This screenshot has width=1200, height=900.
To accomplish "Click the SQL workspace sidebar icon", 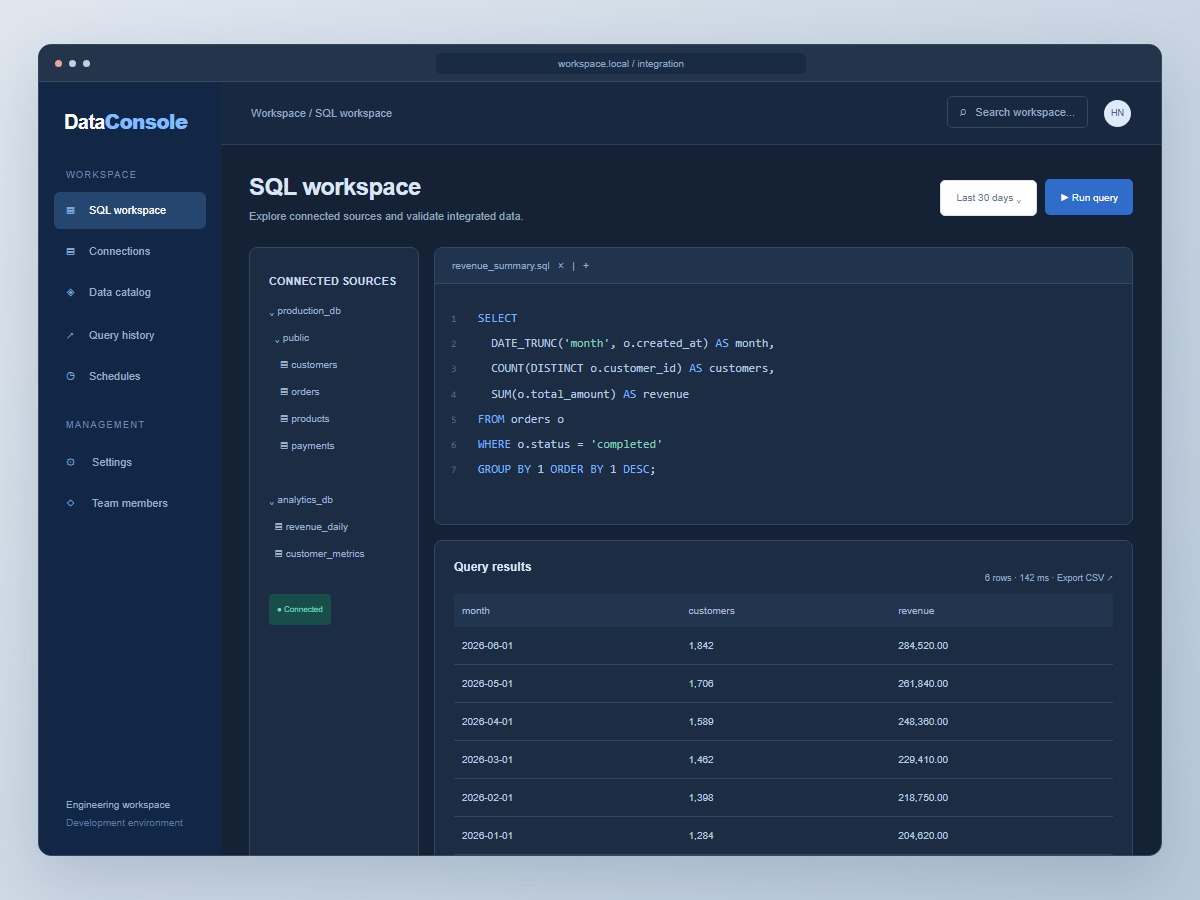I will pyautogui.click(x=70, y=211).
